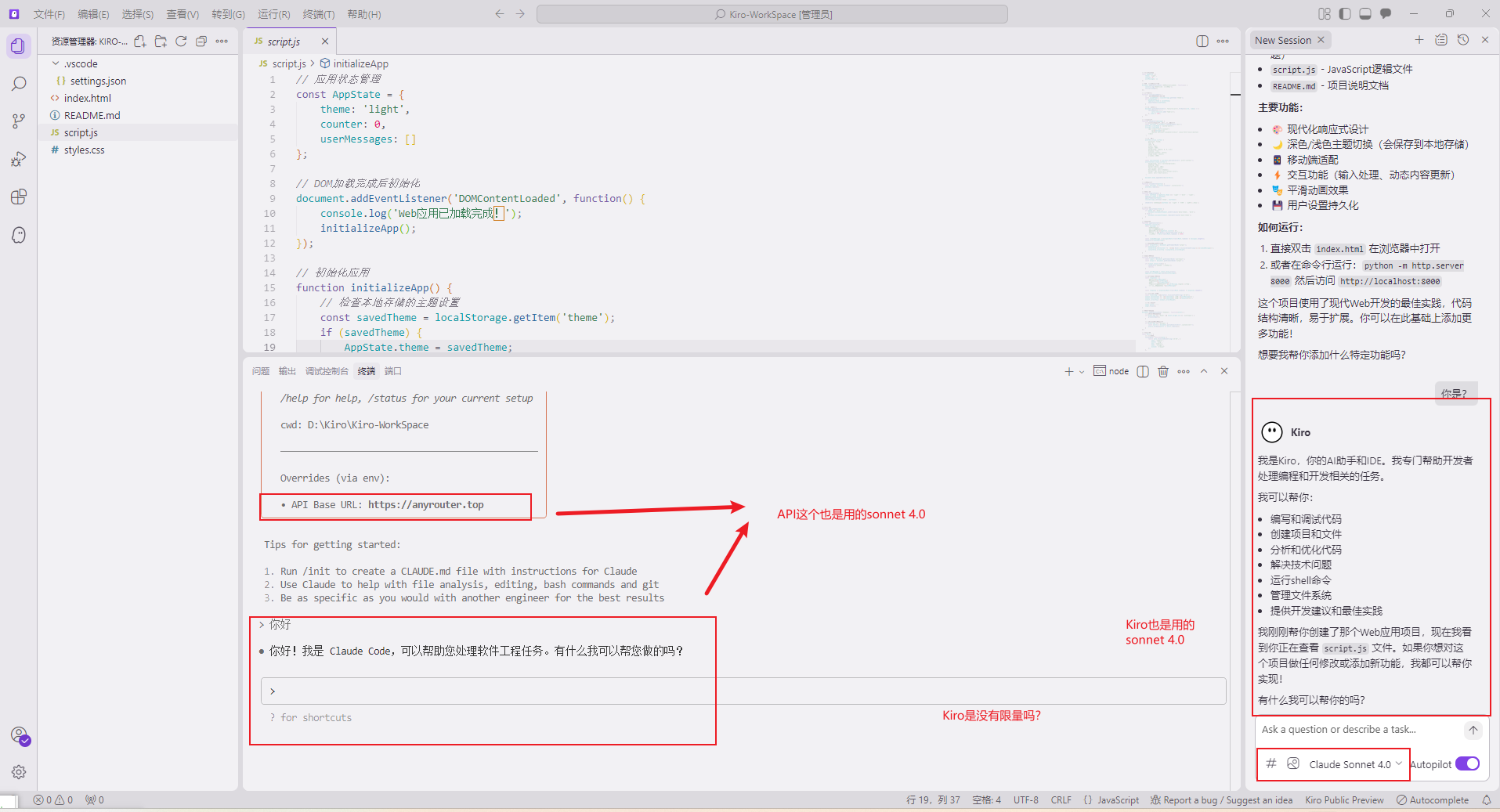Screen dimensions: 1500x812
Task: Open the Claude Sonnet 4.0 model dropdown
Action: click(1355, 764)
